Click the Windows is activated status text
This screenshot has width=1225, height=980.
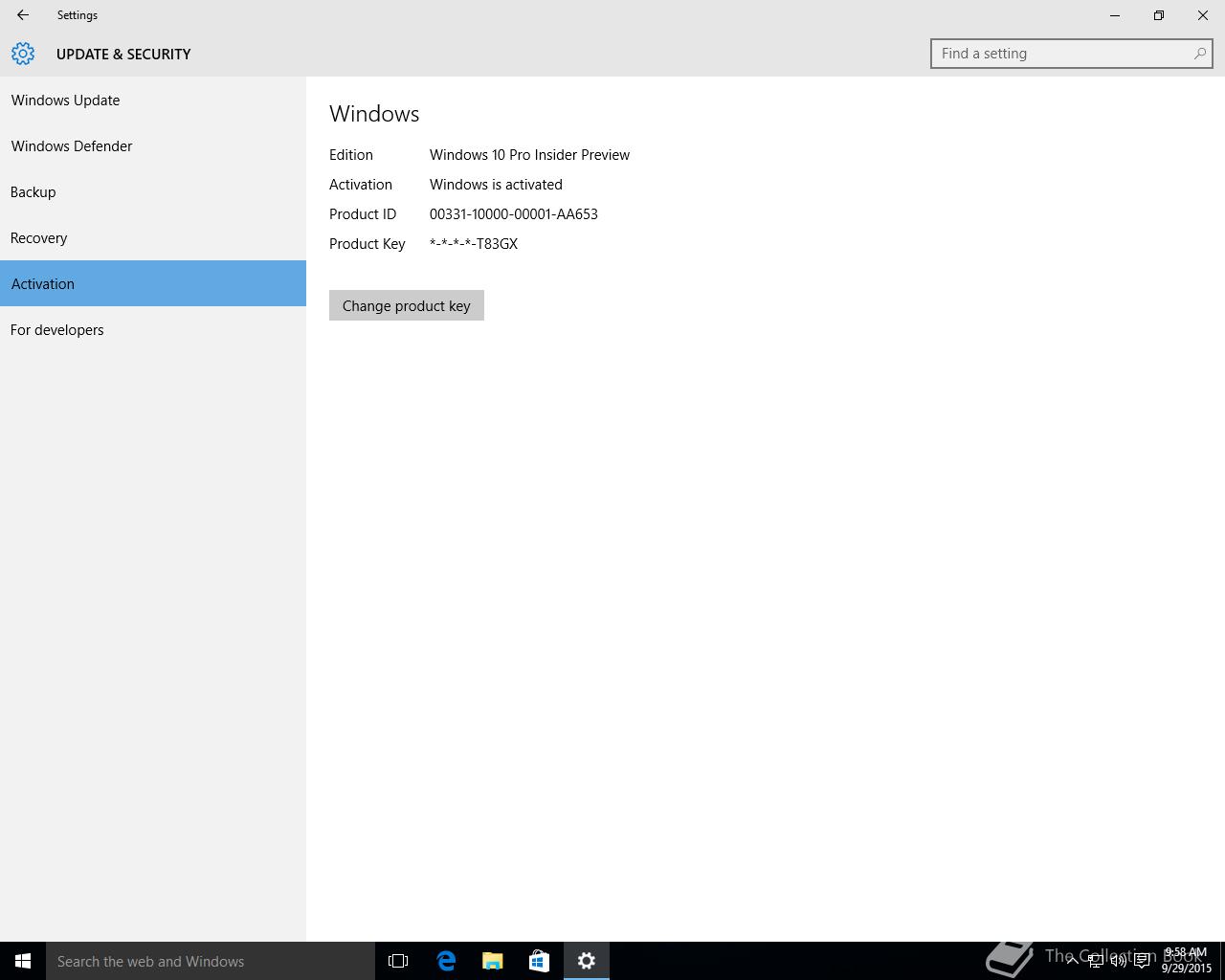(x=496, y=184)
